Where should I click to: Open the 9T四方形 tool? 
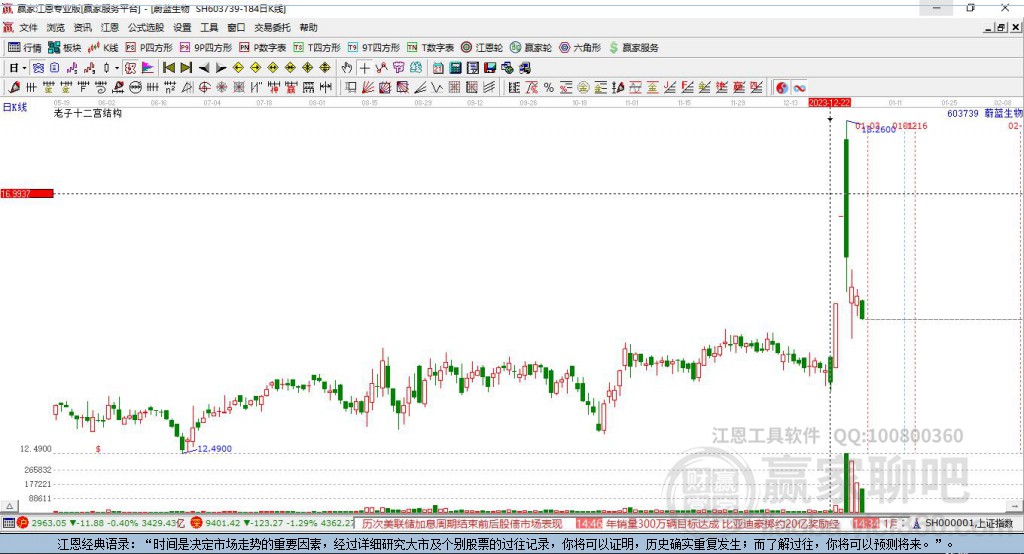[374, 48]
